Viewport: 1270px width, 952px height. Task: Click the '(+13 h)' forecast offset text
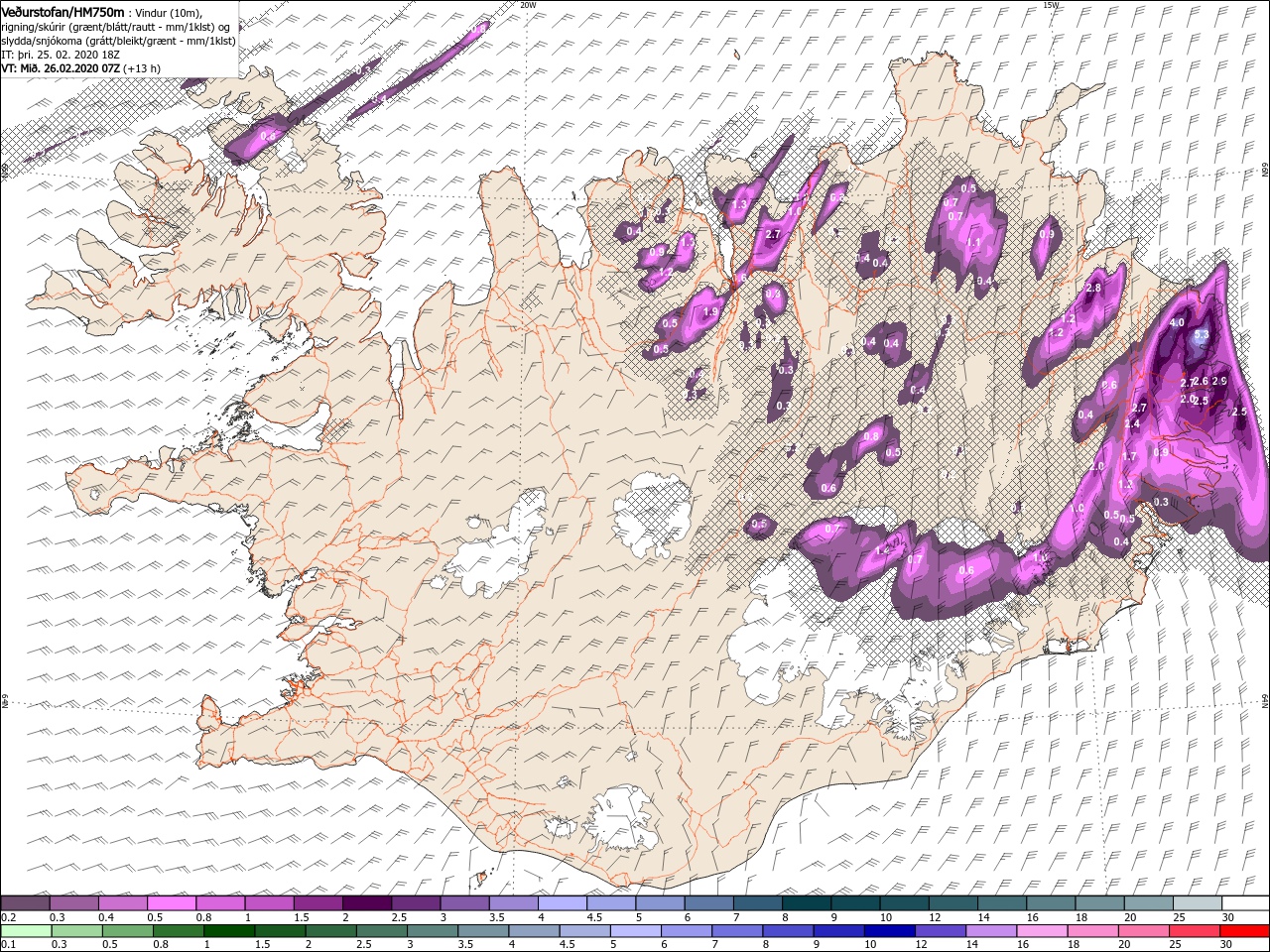pyautogui.click(x=141, y=67)
